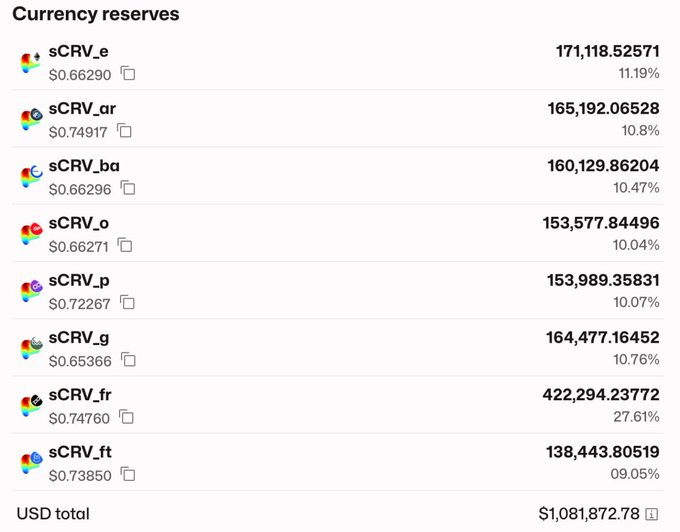
Task: Select the sCRV_g token name
Action: pos(79,337)
